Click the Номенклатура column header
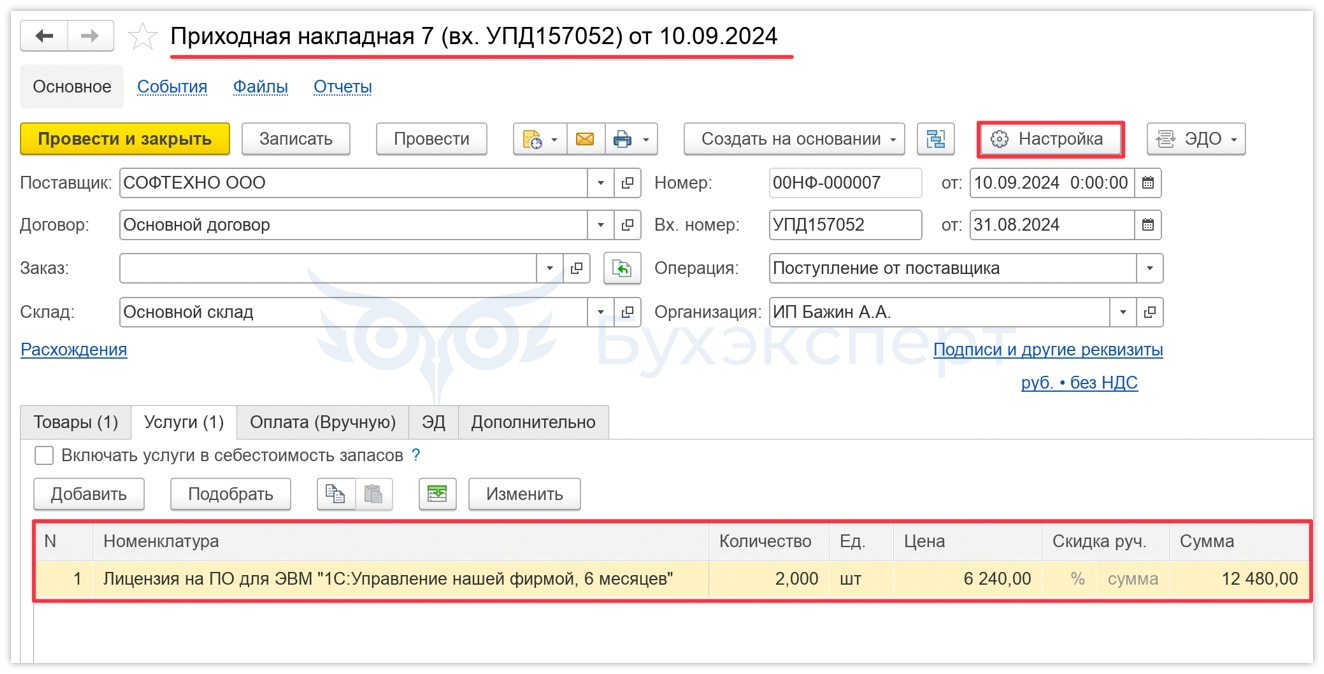The height and width of the screenshot is (674, 1324). (x=401, y=541)
